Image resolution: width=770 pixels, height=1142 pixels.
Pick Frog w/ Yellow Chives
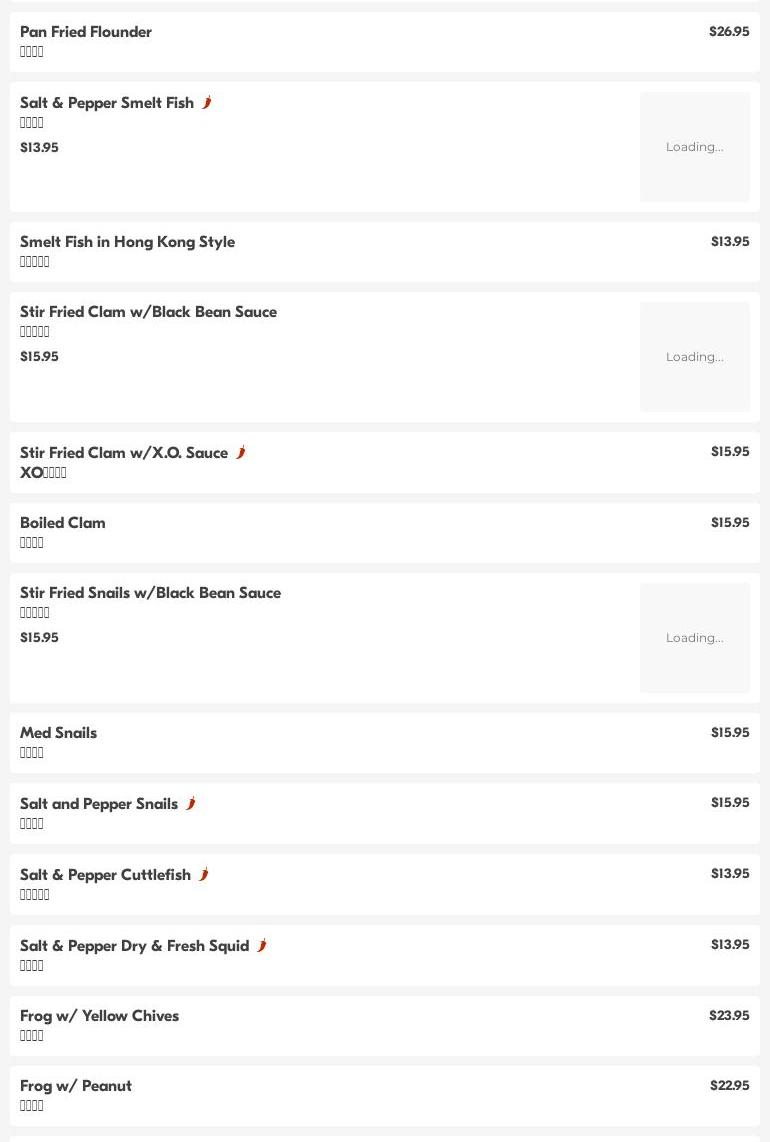pos(100,1016)
